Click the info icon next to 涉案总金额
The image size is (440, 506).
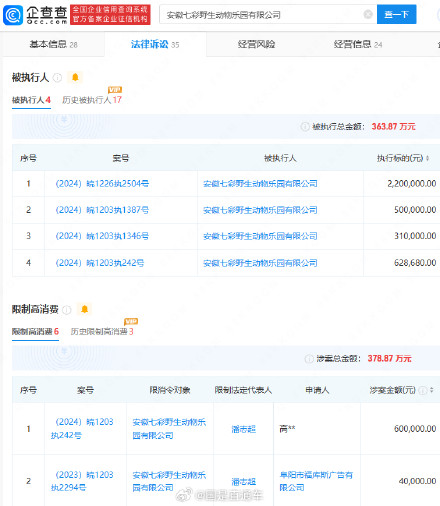[x=309, y=359]
